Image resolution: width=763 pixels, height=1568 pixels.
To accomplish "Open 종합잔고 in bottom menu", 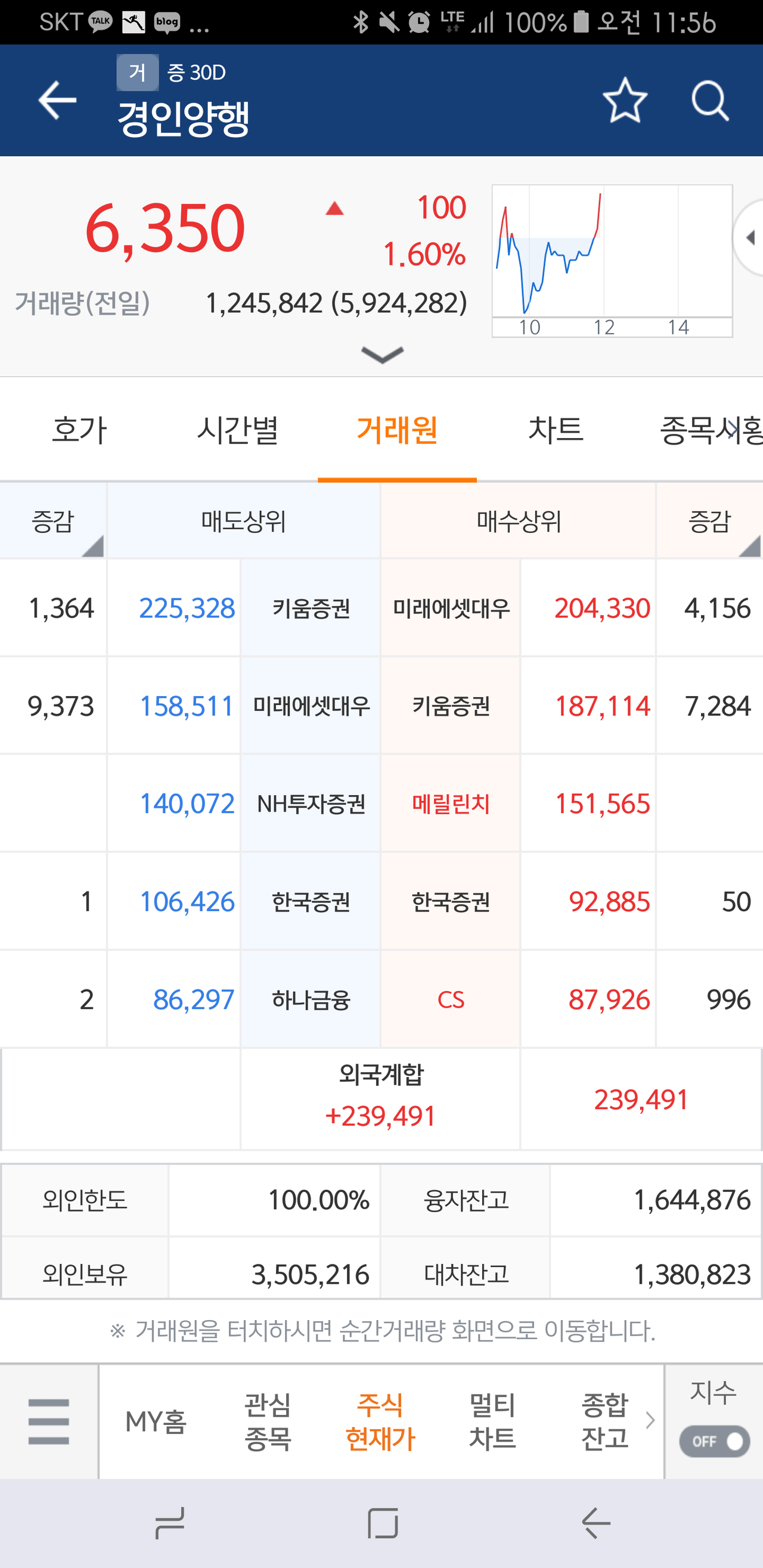I will tap(604, 1422).
